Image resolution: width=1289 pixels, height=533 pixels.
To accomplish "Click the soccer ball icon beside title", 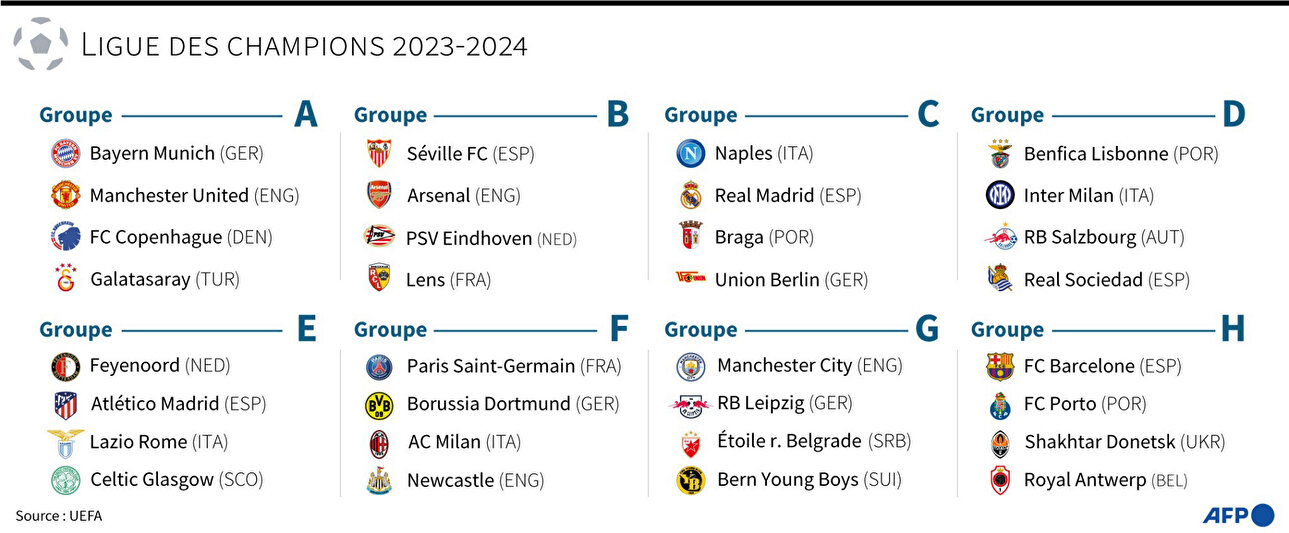I will coord(41,44).
